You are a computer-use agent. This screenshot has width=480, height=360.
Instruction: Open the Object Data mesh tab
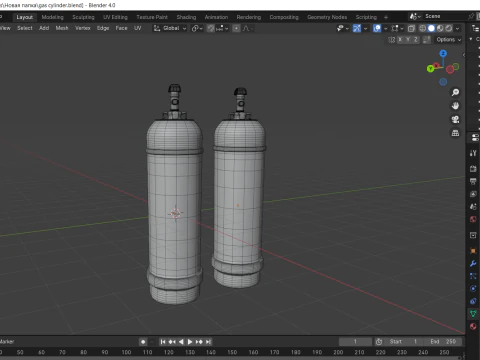(473, 314)
